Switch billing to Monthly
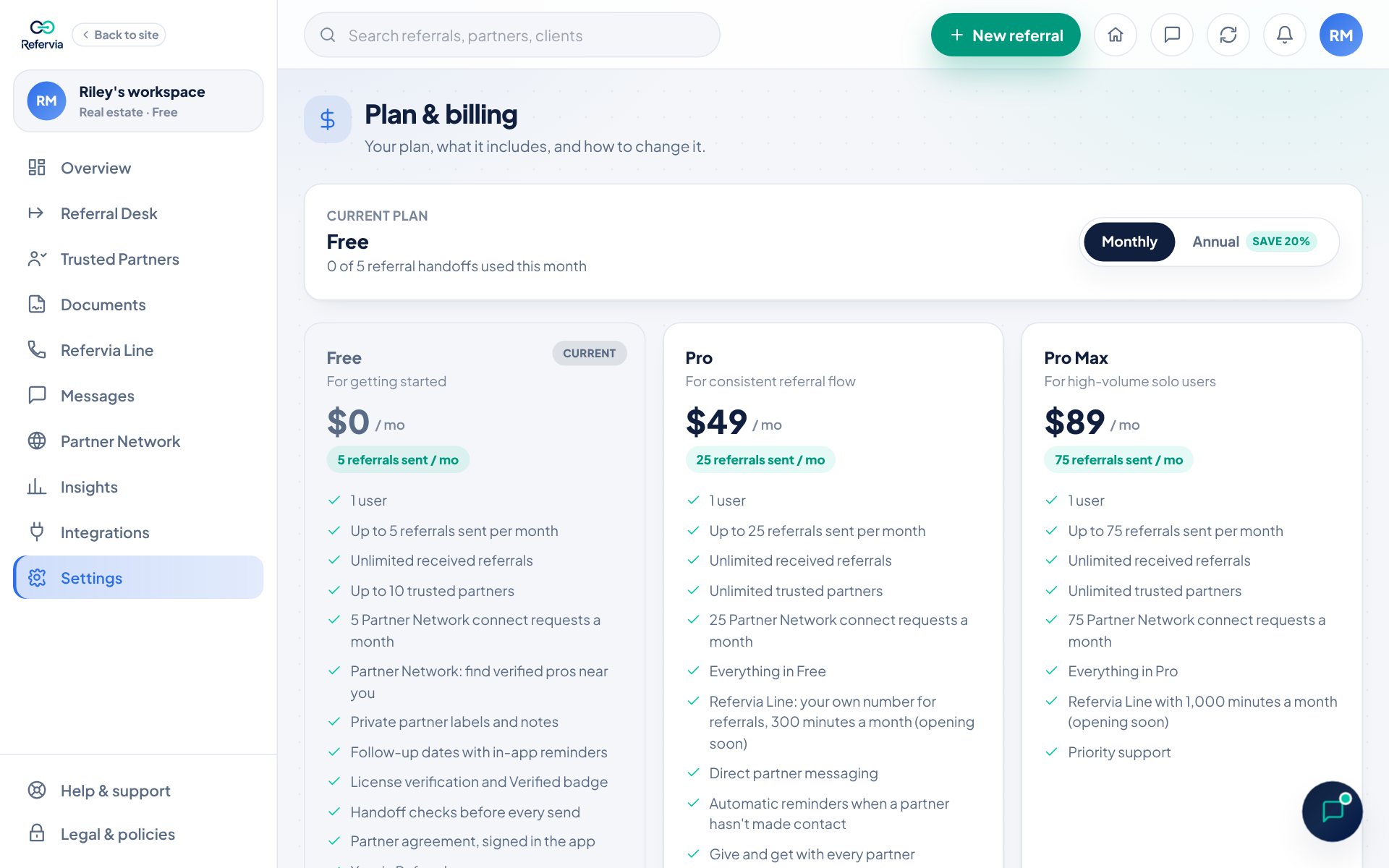 1129,242
